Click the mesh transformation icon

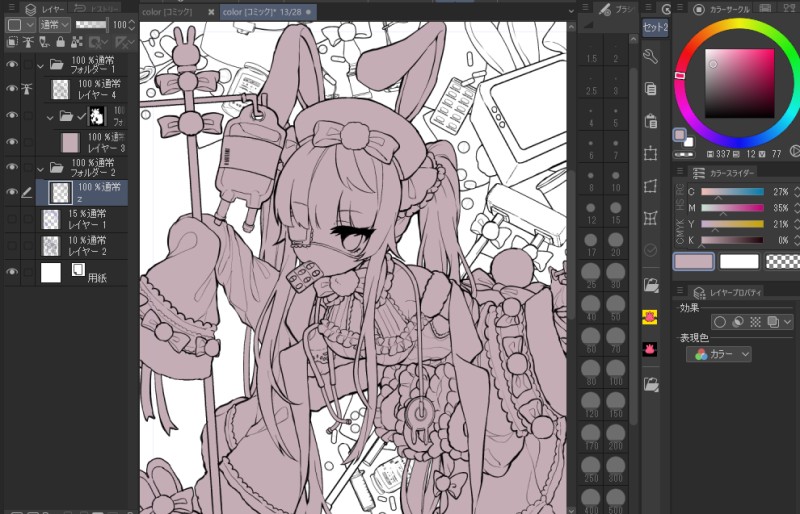pos(651,218)
